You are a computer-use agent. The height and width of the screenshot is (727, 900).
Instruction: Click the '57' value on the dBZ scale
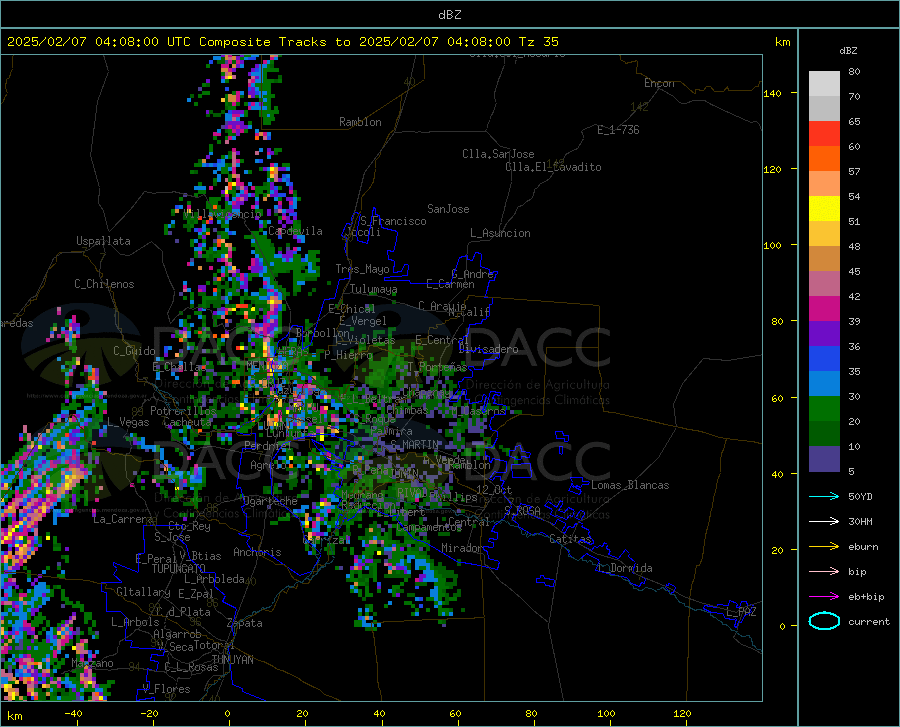point(854,172)
